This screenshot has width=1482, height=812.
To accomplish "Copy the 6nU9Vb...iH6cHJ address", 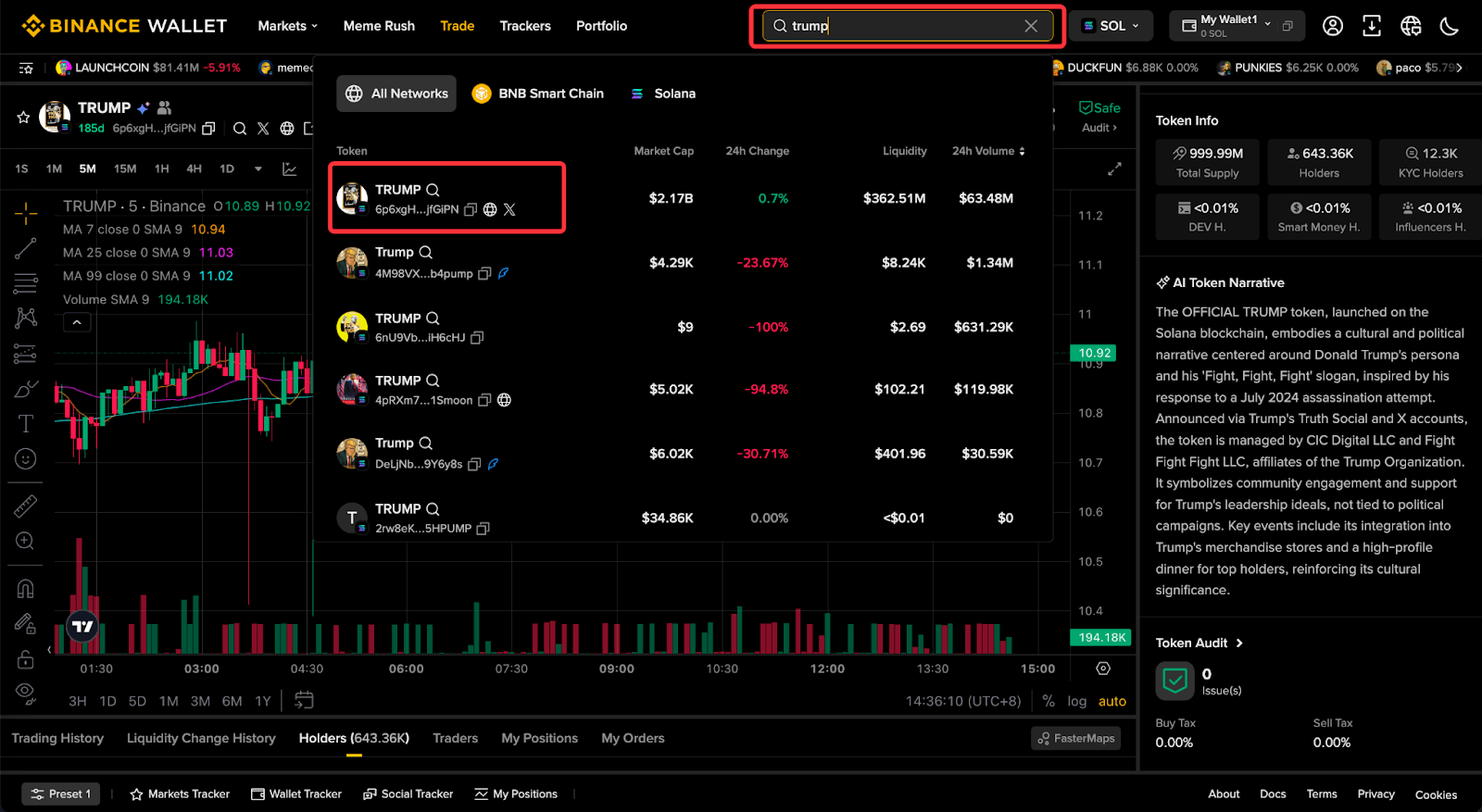I will coord(477,338).
